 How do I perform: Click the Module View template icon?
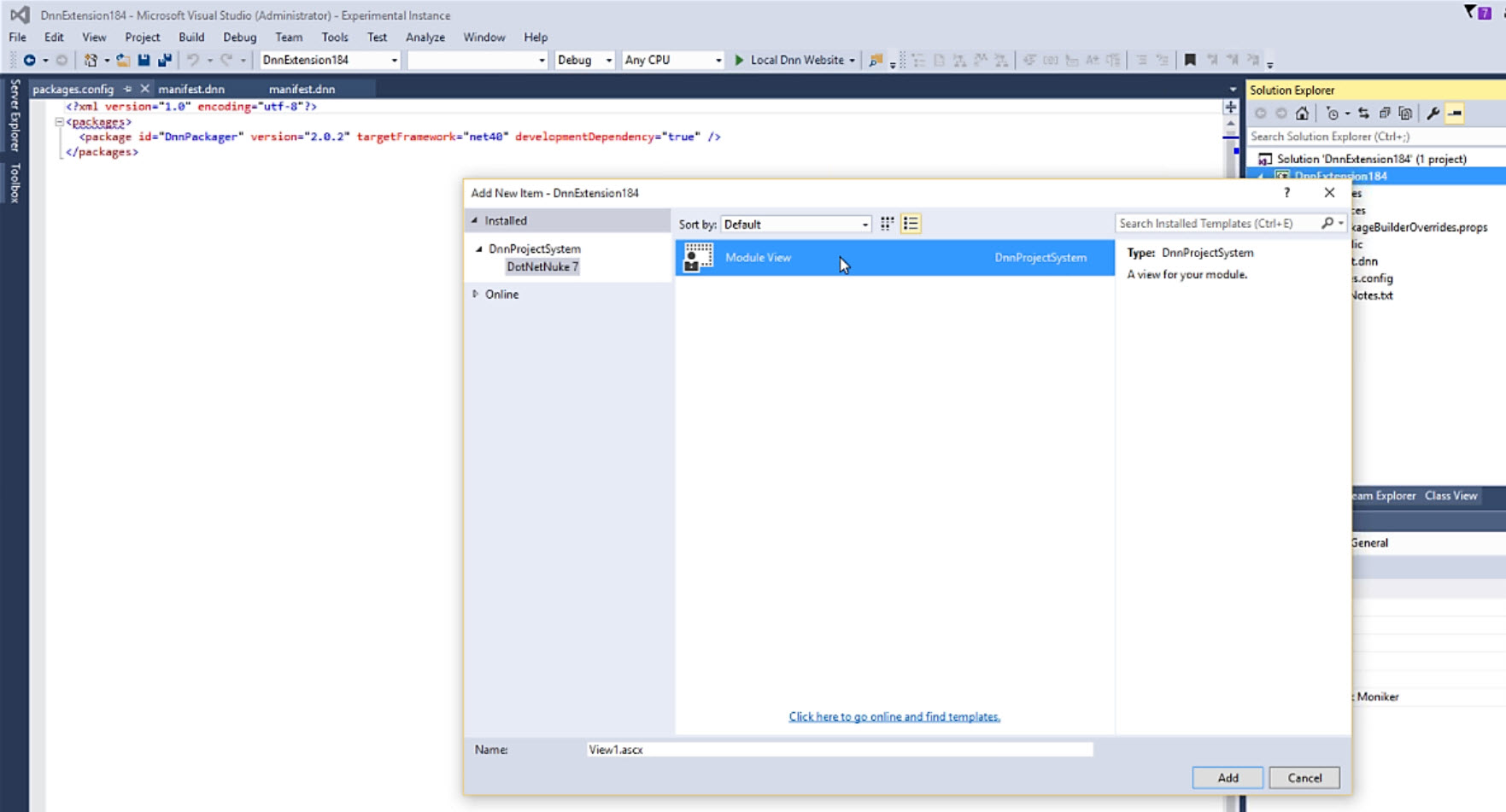(699, 257)
